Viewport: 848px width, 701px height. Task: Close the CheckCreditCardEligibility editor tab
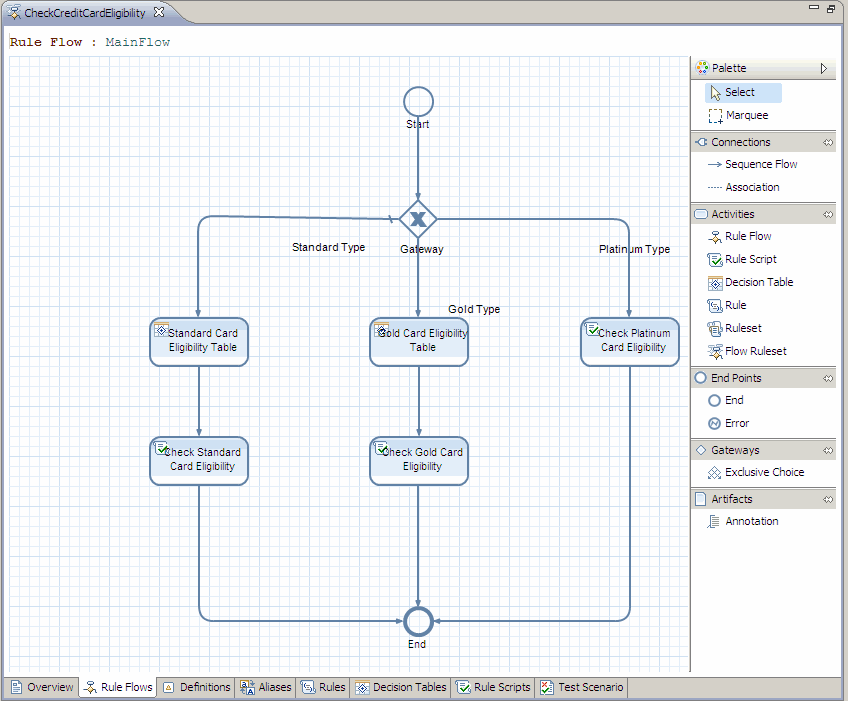coord(159,13)
